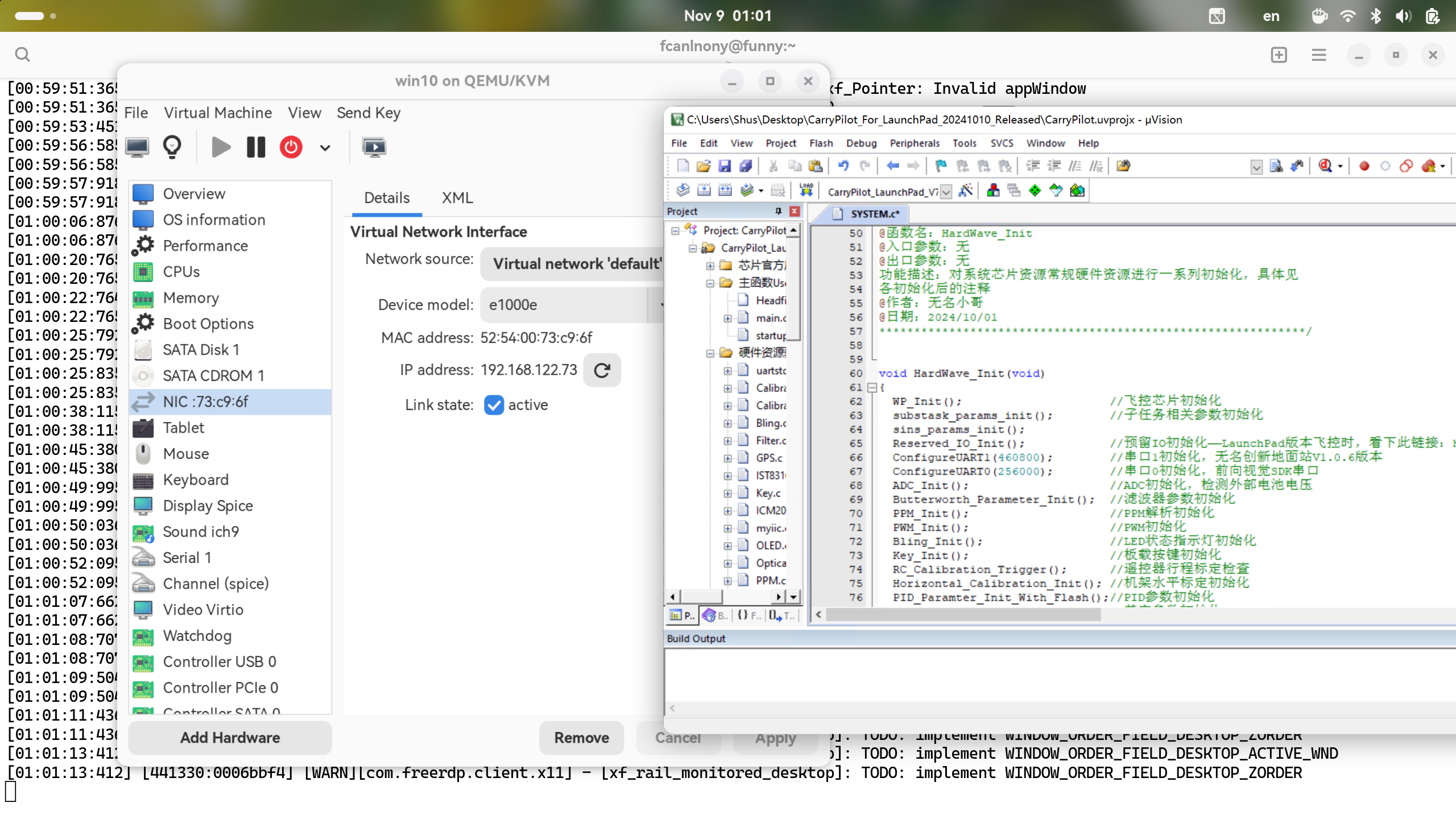Open the Peripherals menu in µVision
The image size is (1456, 819).
click(914, 143)
